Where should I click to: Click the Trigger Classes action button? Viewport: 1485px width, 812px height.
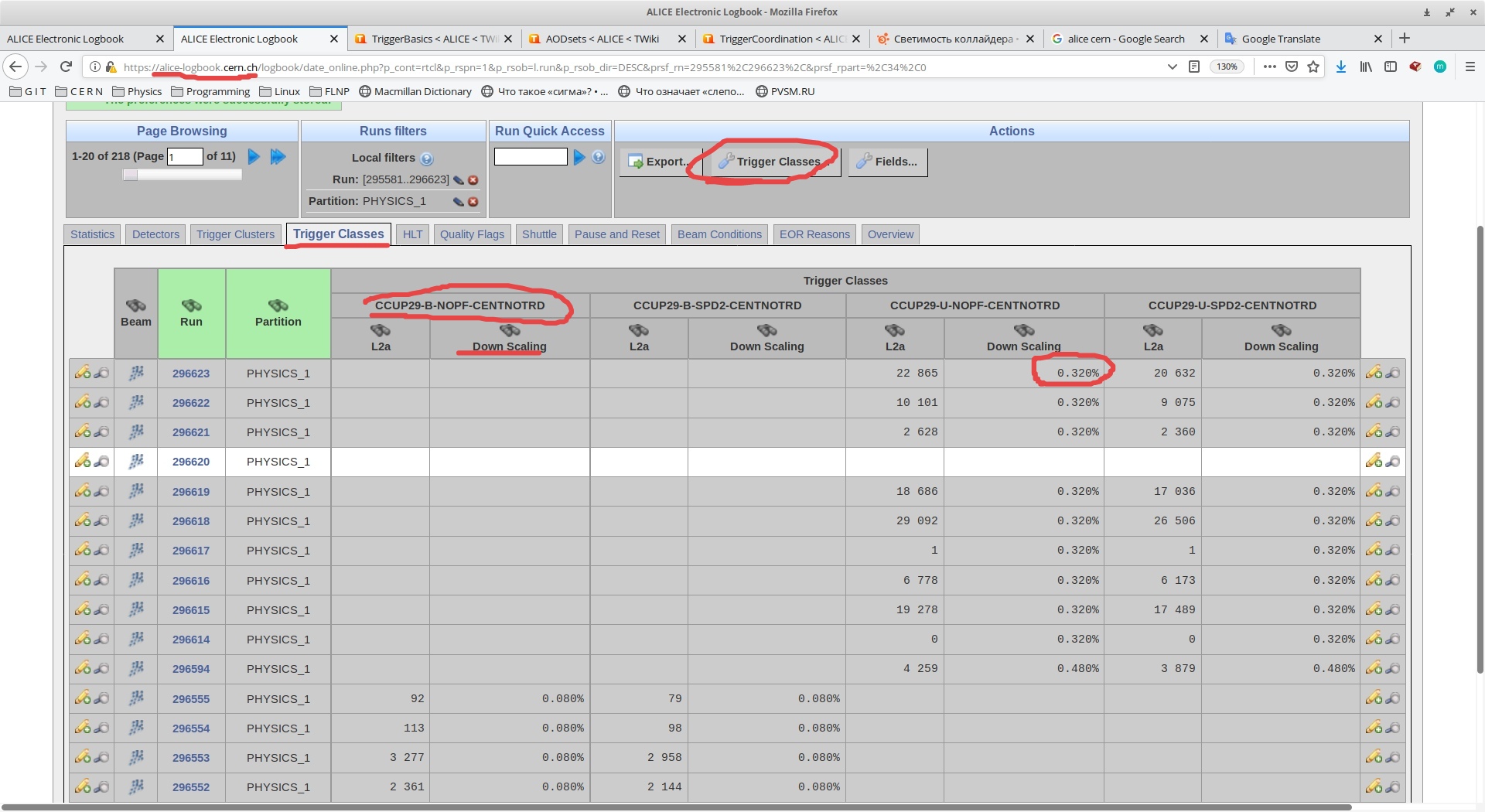pyautogui.click(x=776, y=162)
